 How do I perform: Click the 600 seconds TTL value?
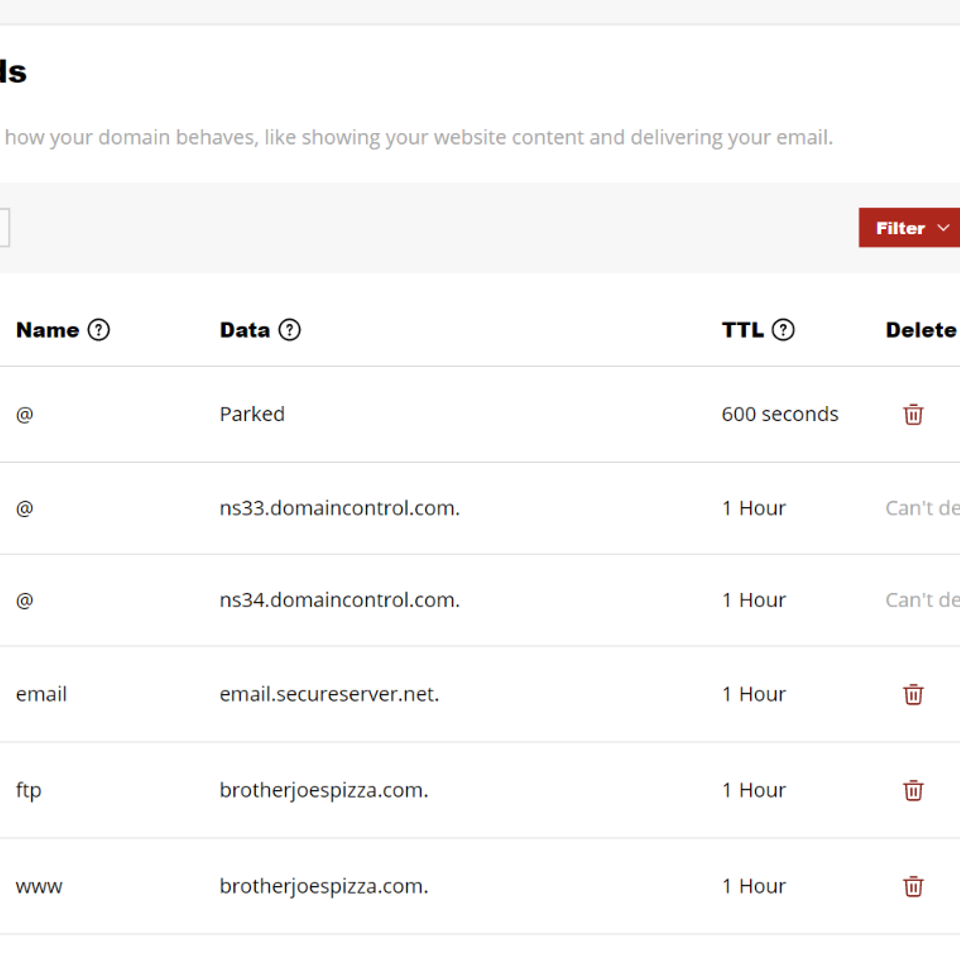[780, 414]
